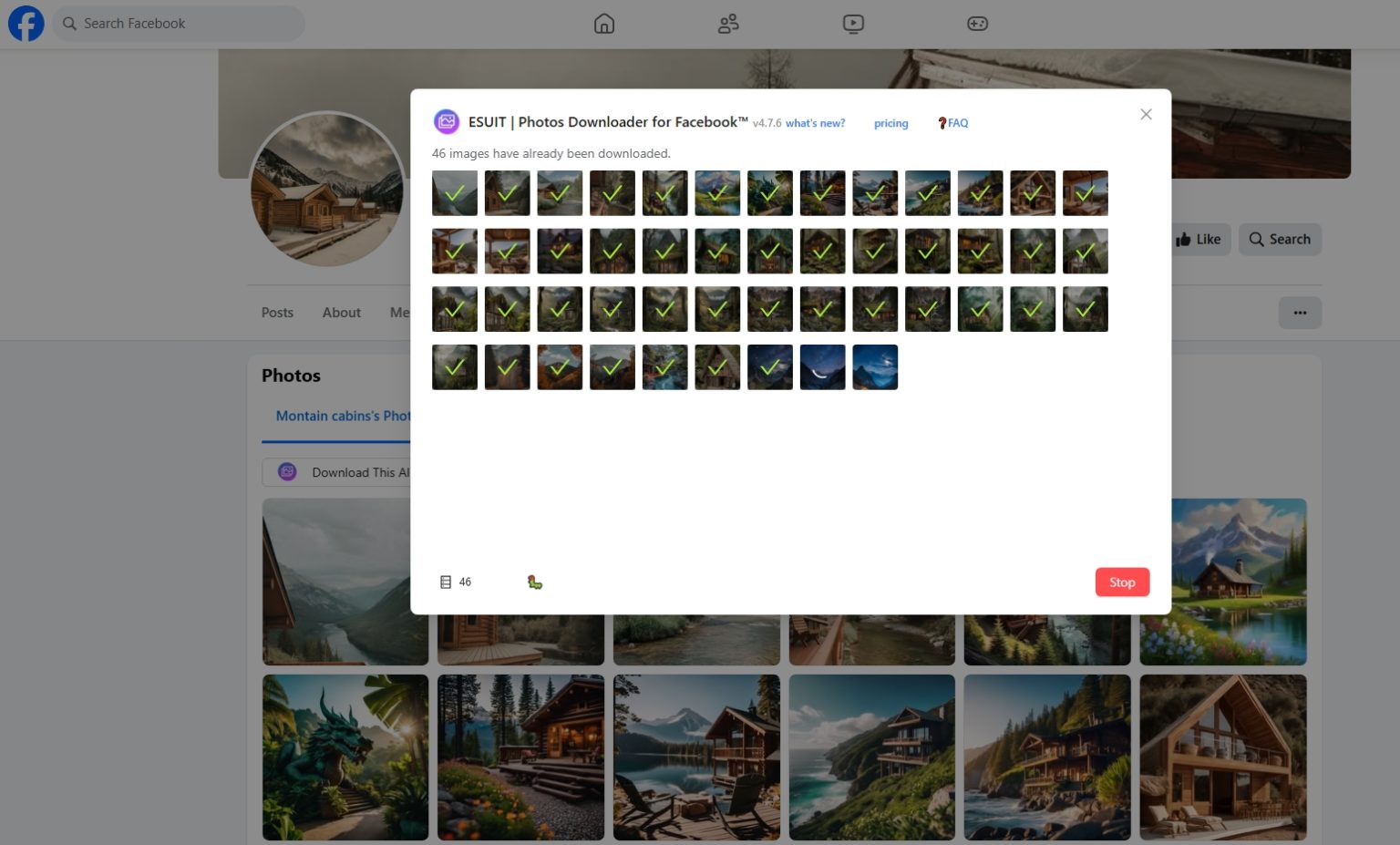
Task: Click the Search Facebook input field
Action: pos(179,23)
